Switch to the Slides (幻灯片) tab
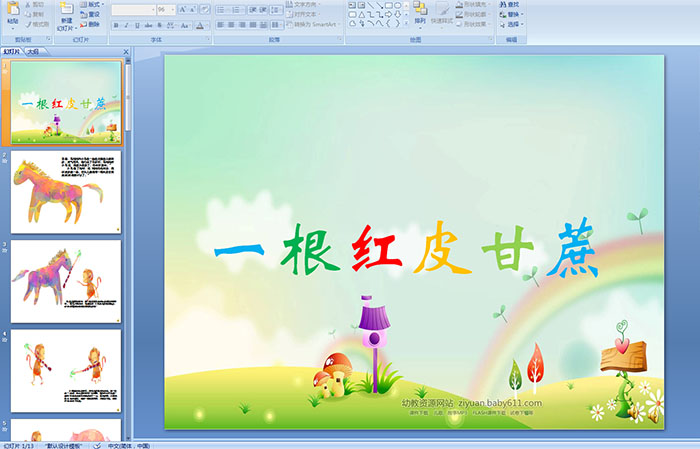 coord(11,50)
